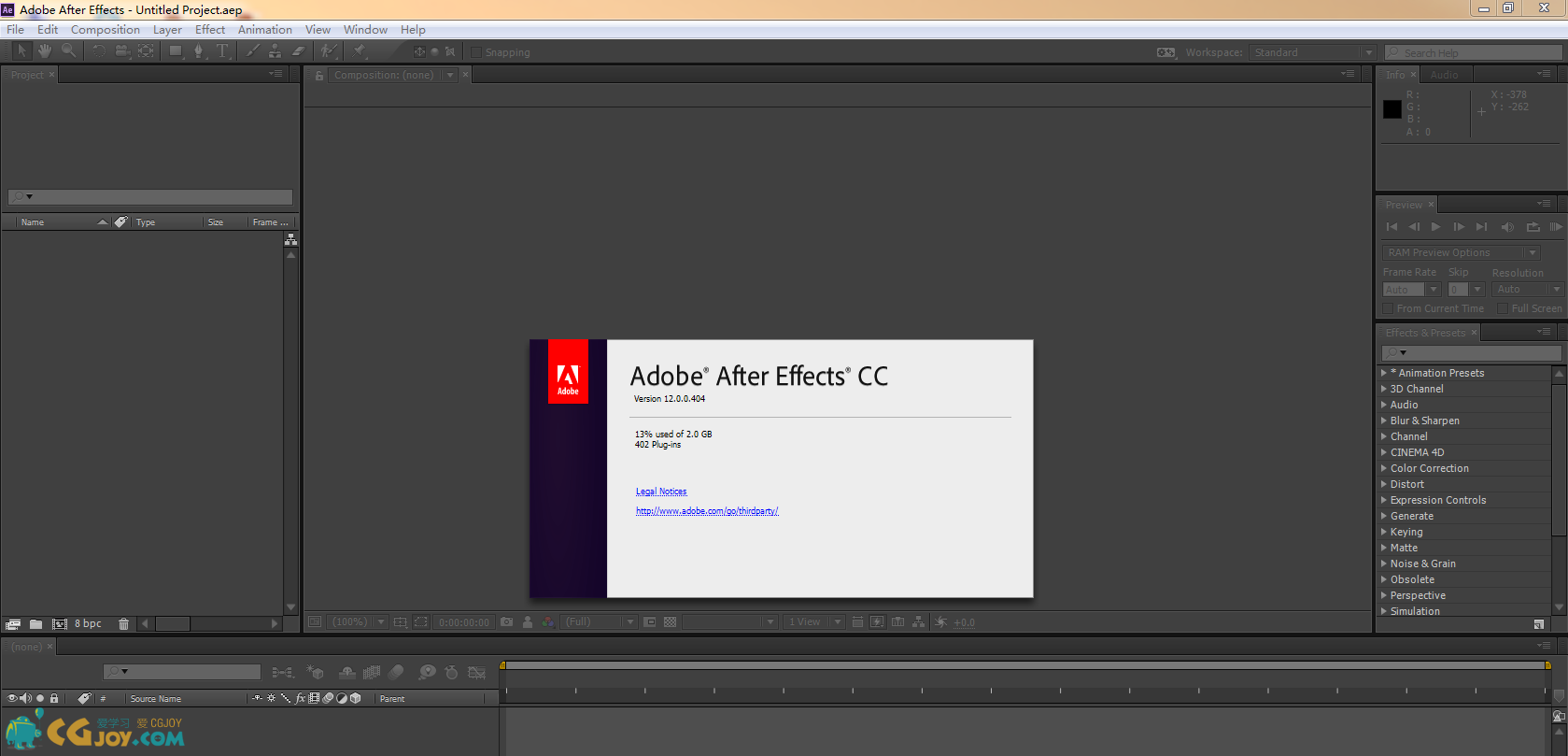This screenshot has height=756, width=1568.
Task: Open the Composition Mini-Flowchart in timeline
Action: pyautogui.click(x=282, y=672)
